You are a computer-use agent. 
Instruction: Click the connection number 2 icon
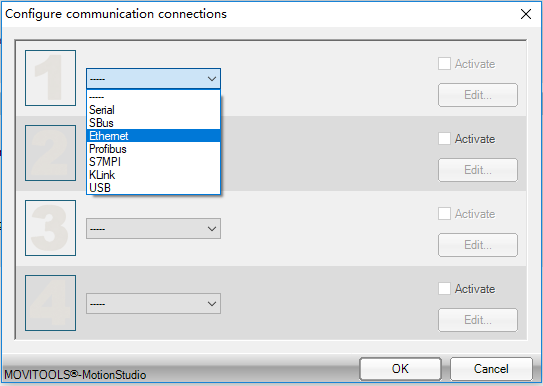51,153
